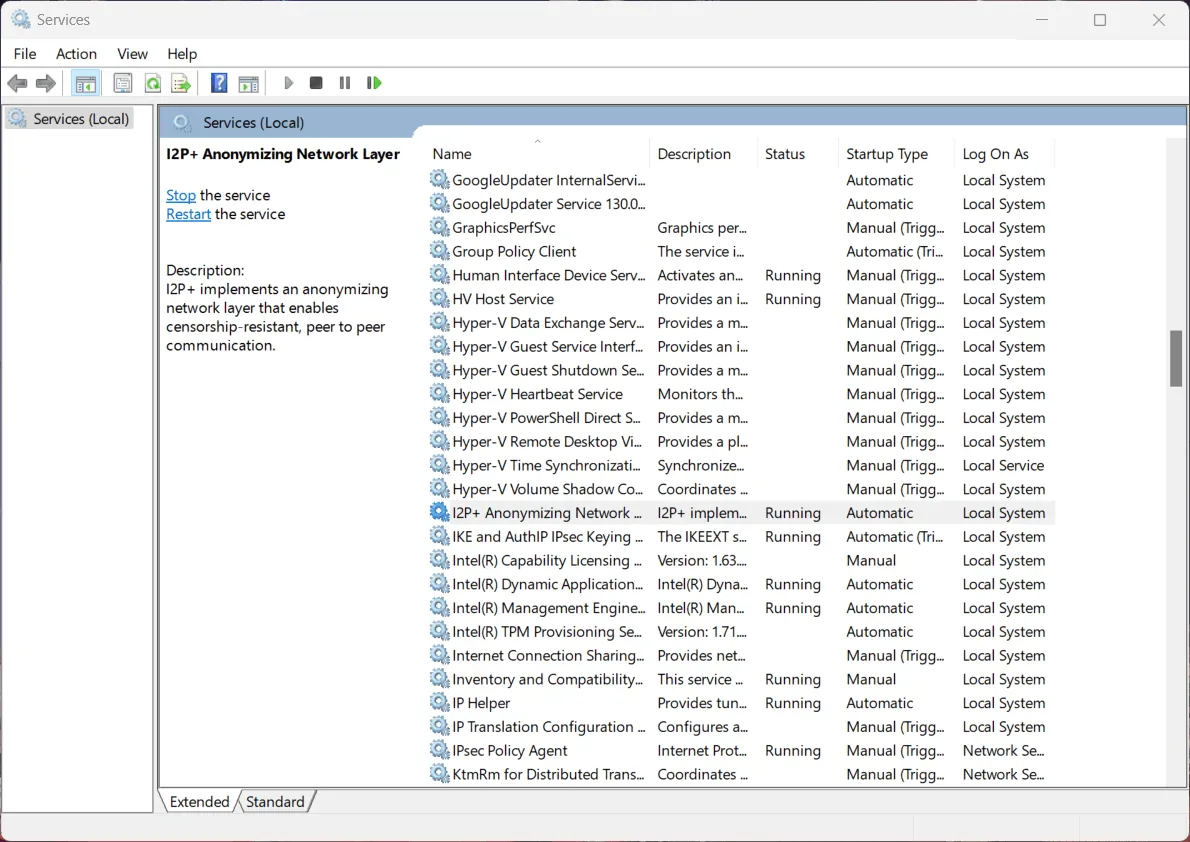Click the Export List toolbar icon
Screen dimensions: 1190x842
click(181, 83)
